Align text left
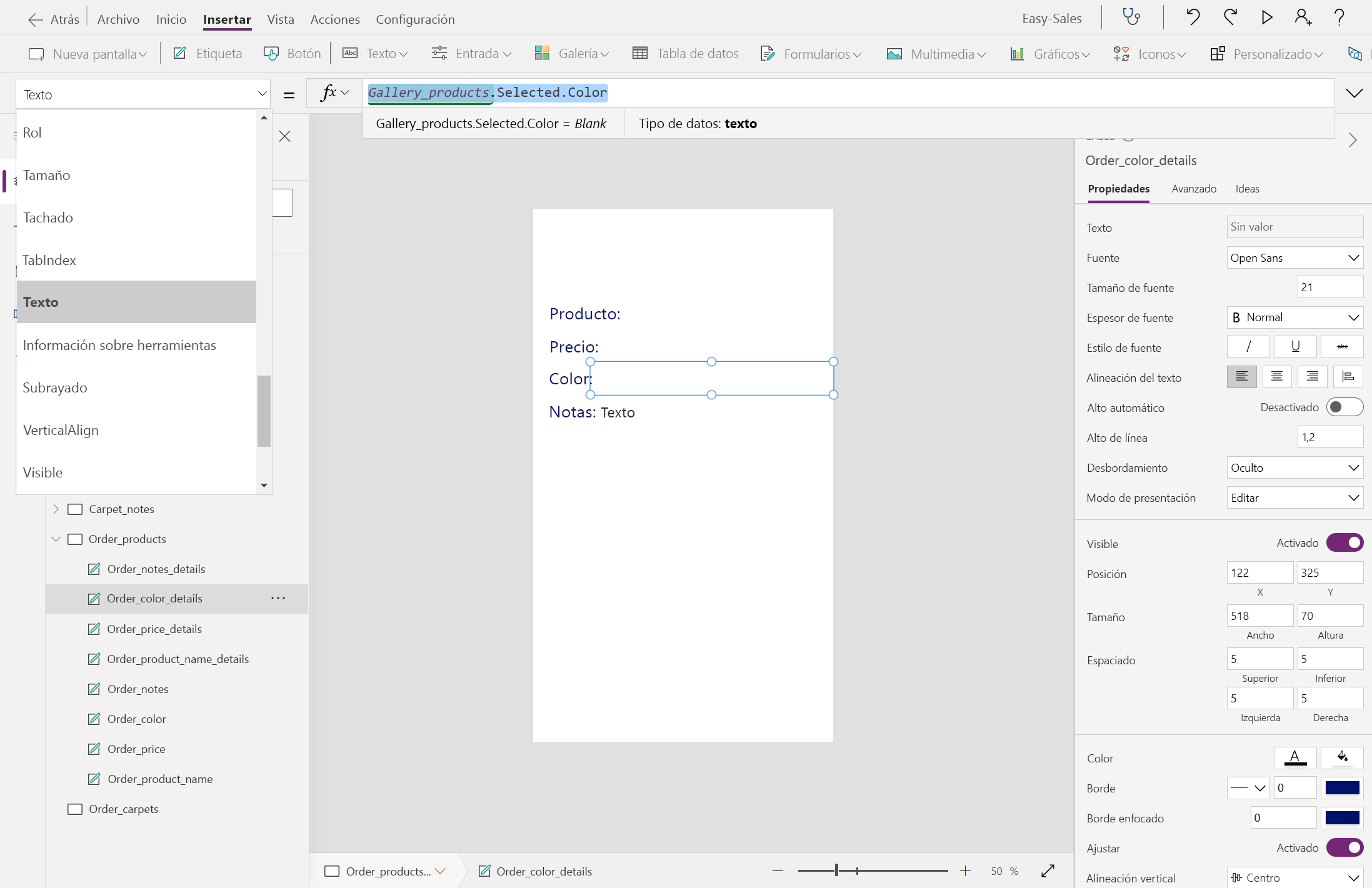 [x=1241, y=377]
